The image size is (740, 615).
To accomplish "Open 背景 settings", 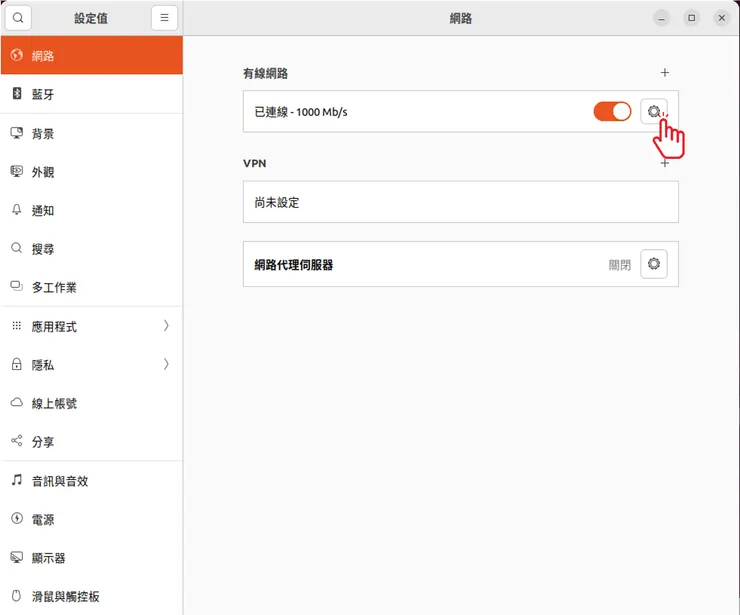I will (x=92, y=134).
